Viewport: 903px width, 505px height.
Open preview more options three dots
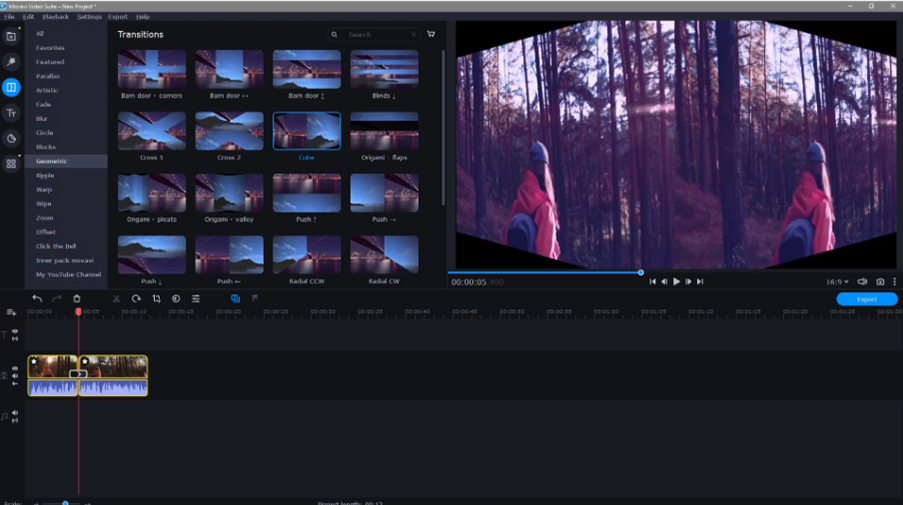click(894, 282)
